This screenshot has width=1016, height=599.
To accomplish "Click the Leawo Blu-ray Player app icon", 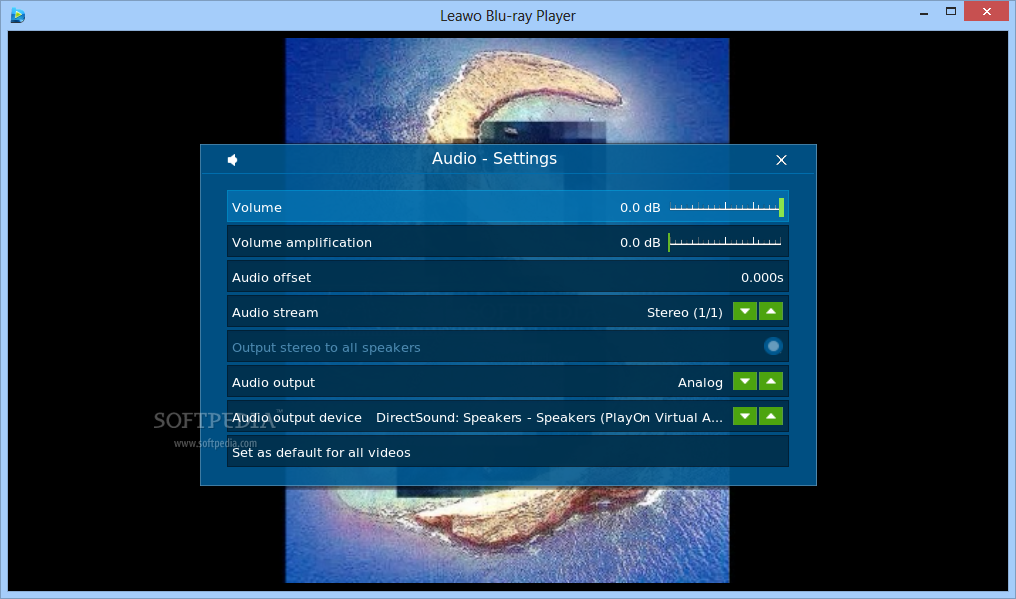I will [x=18, y=15].
